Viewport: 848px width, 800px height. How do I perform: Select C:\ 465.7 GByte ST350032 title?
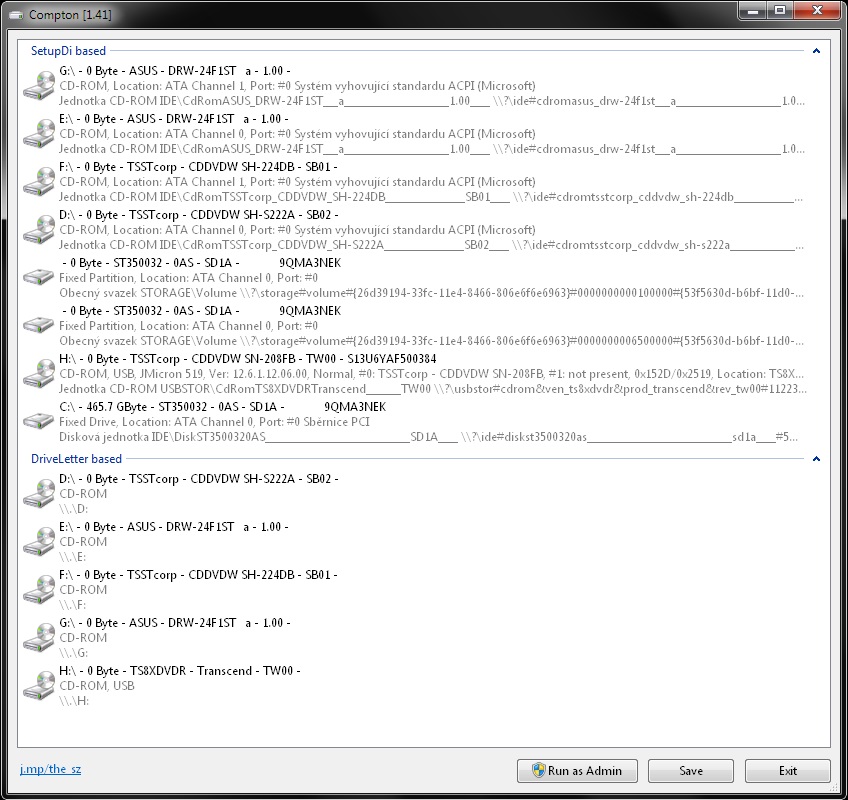[223, 407]
